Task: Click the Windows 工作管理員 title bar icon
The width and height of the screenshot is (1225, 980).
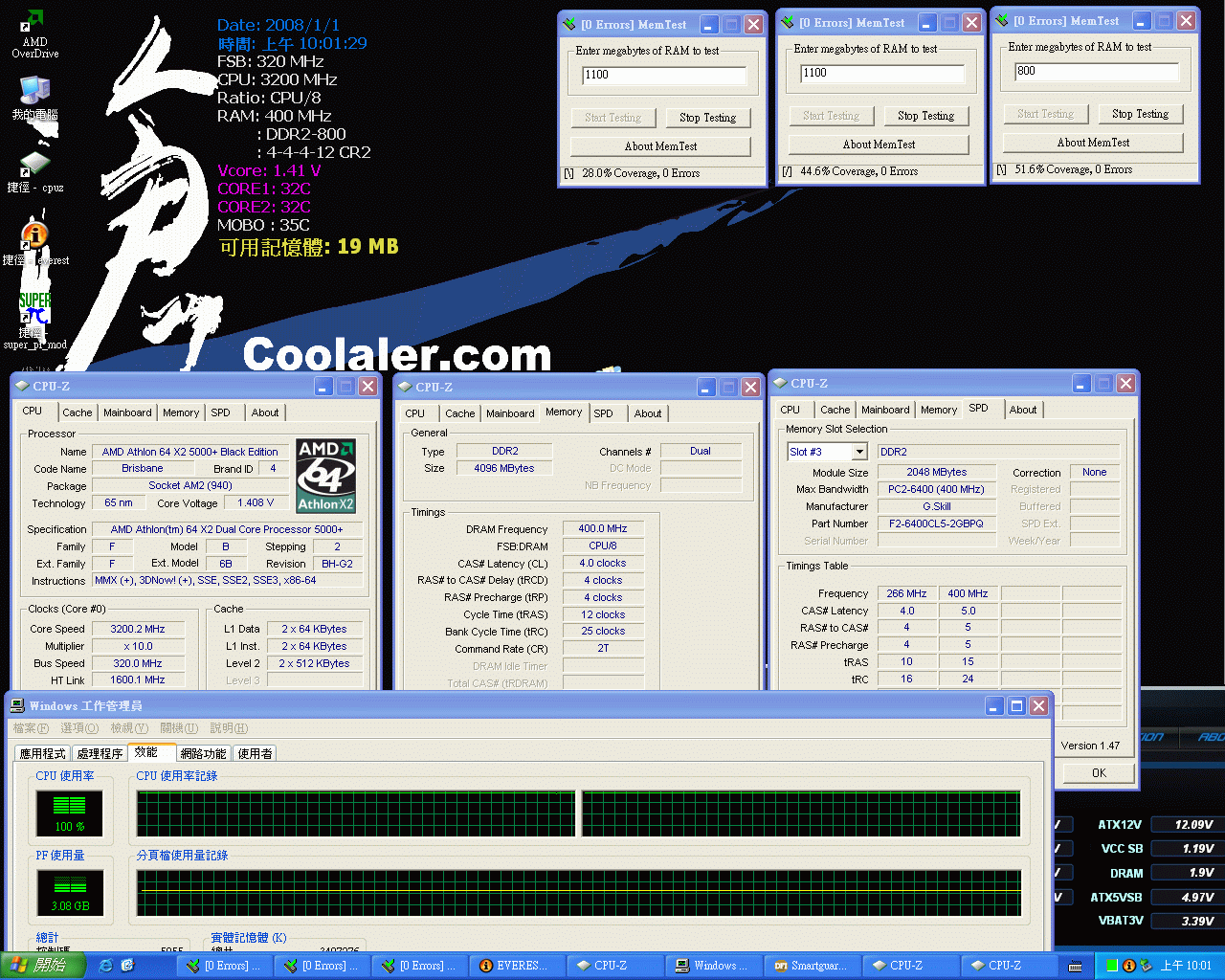Action: [x=17, y=706]
